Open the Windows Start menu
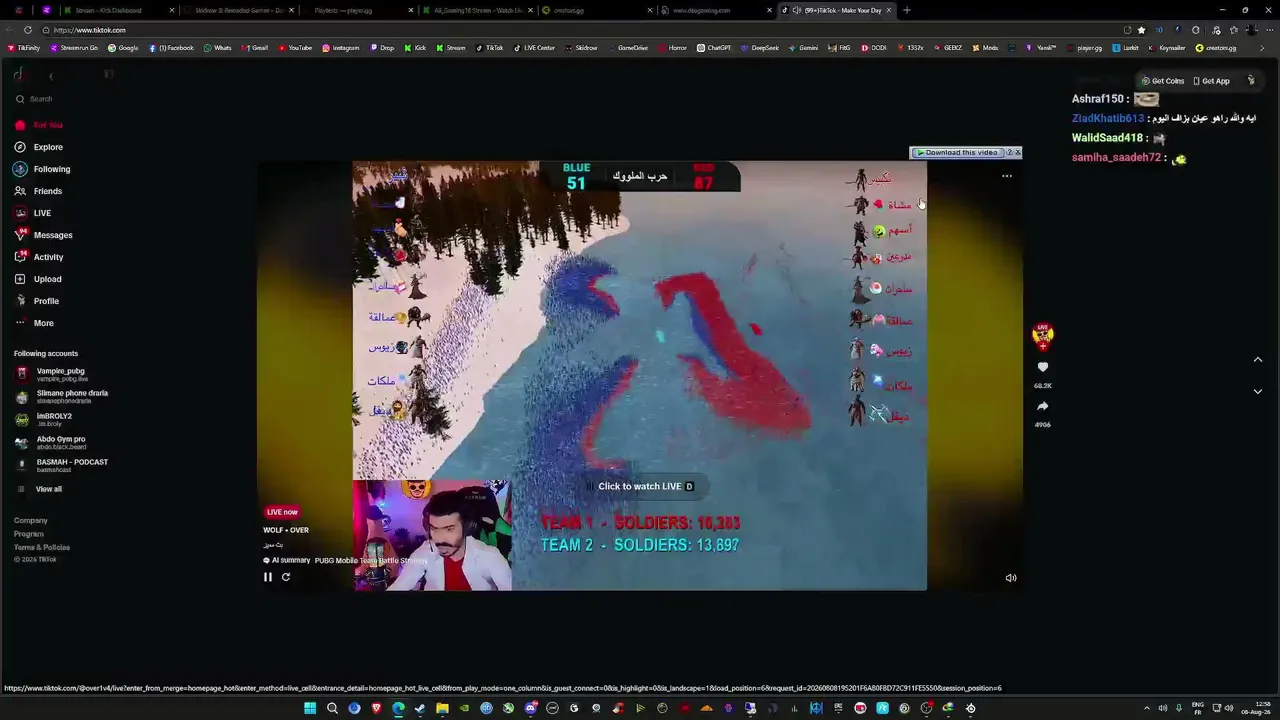This screenshot has width=1280, height=720. pyautogui.click(x=310, y=708)
